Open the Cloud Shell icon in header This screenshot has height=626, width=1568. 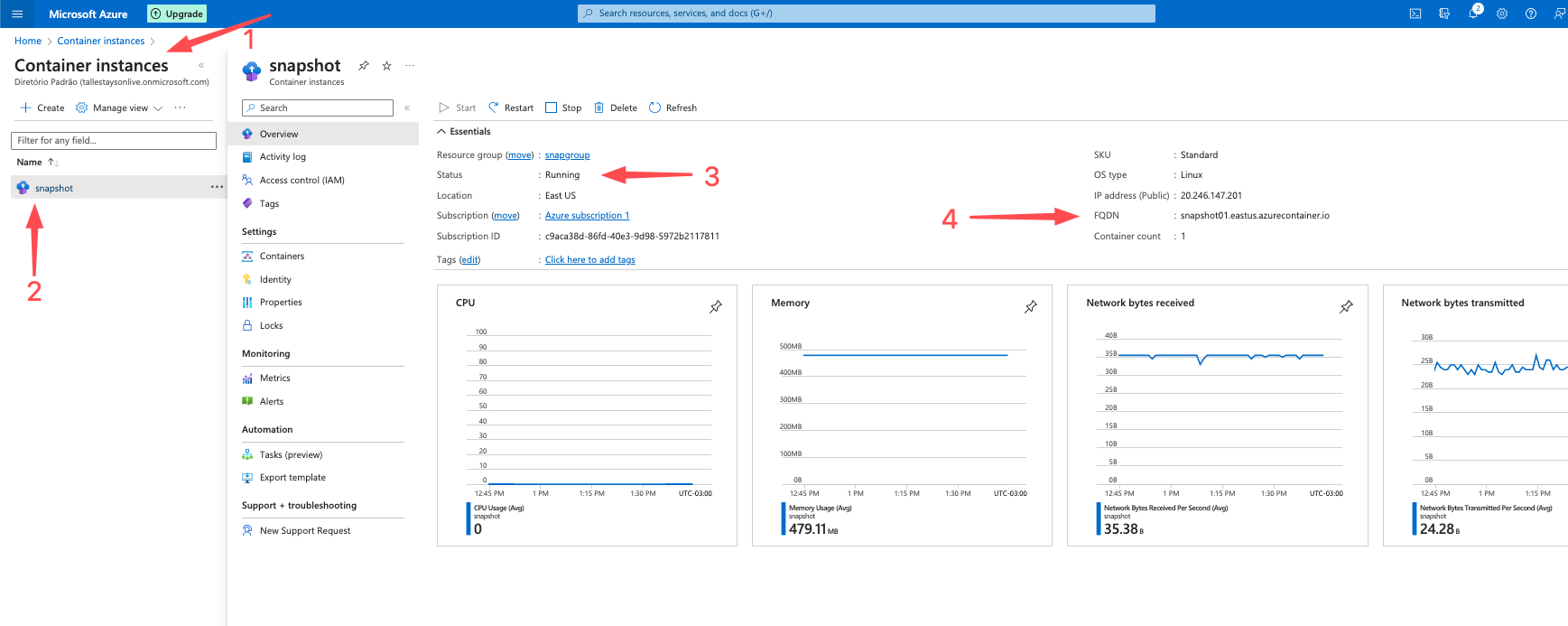(1415, 14)
